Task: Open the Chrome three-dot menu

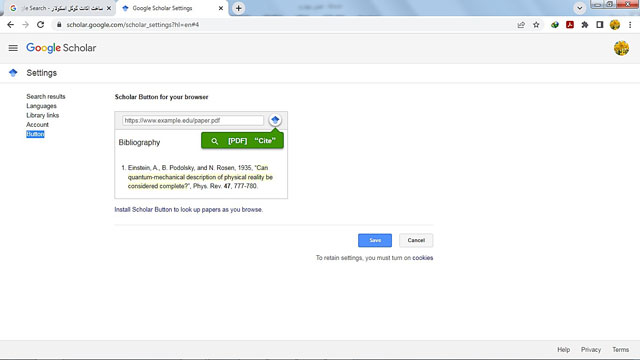Action: coord(630,25)
